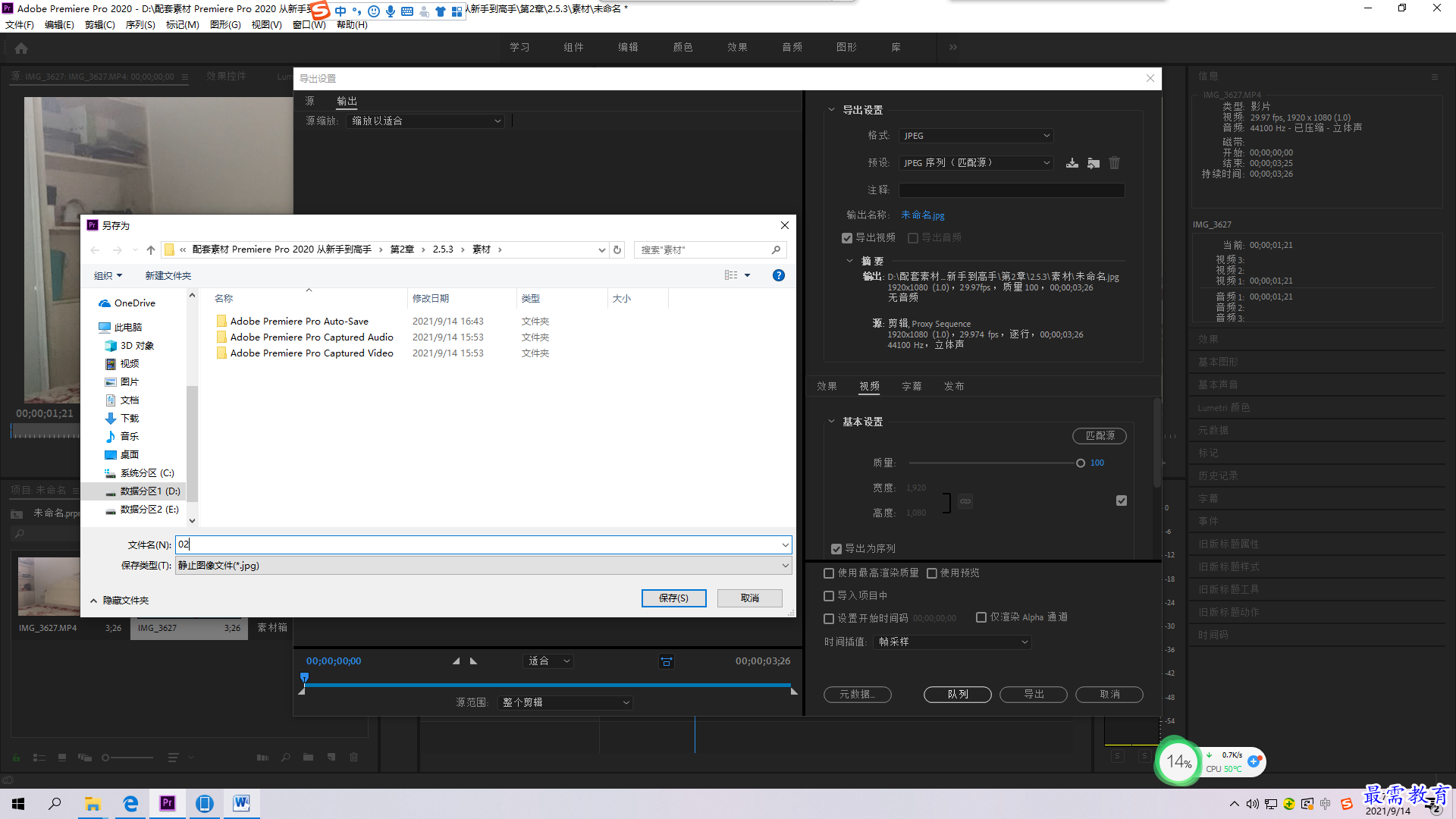Click the export preview playhead

pyautogui.click(x=305, y=678)
